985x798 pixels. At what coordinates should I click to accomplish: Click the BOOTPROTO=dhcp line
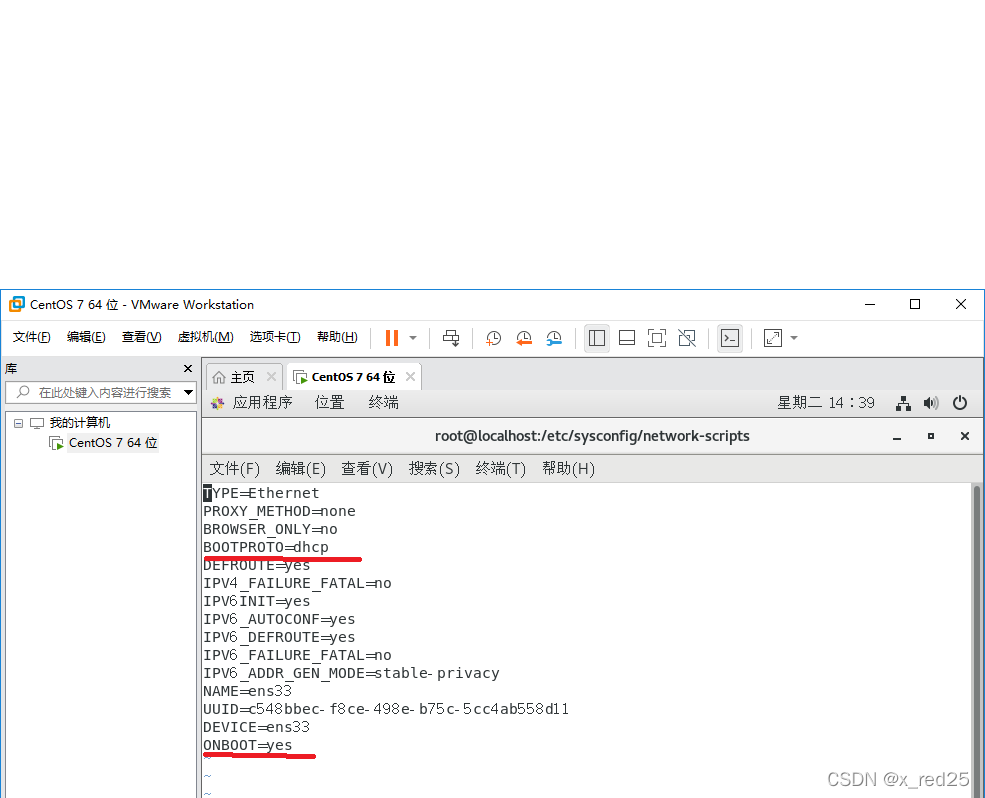[x=266, y=547]
